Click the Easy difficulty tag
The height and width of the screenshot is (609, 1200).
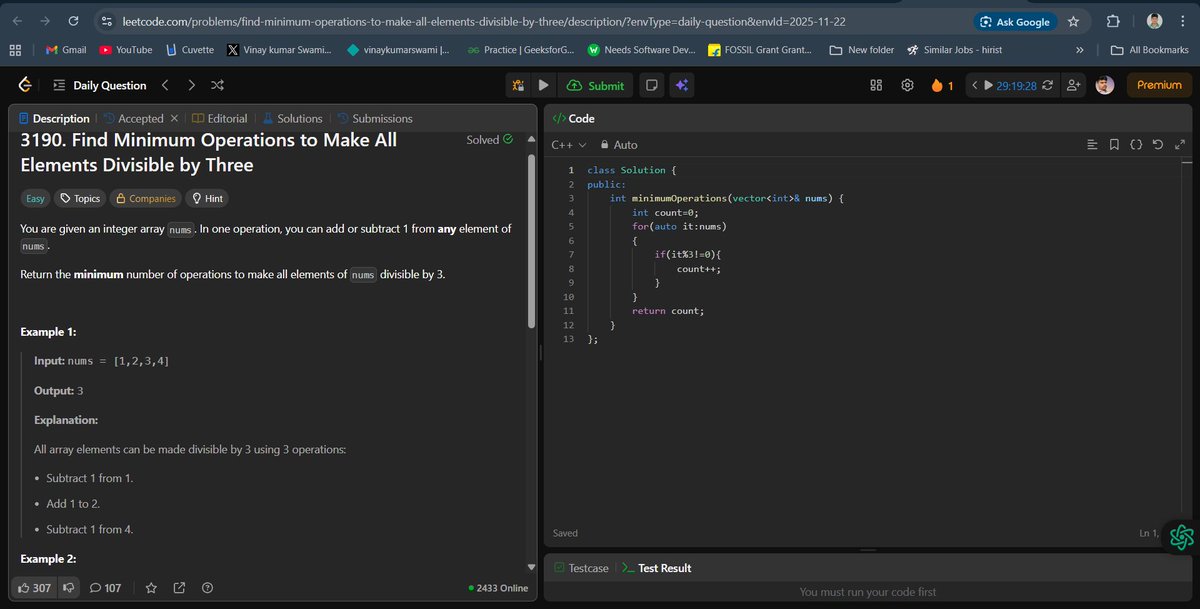click(35, 198)
